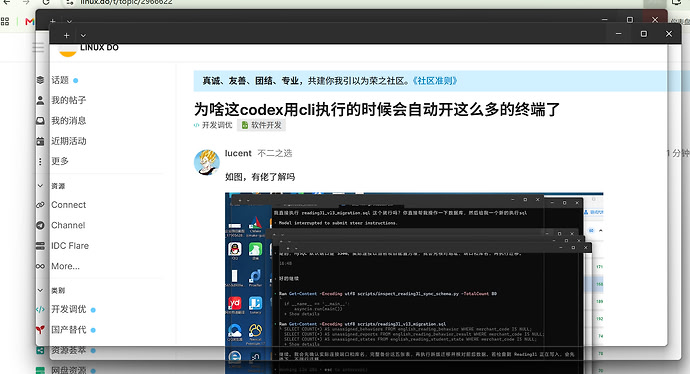The height and width of the screenshot is (374, 690).
Task: Open Channel in sidebar
Action: tap(68, 225)
